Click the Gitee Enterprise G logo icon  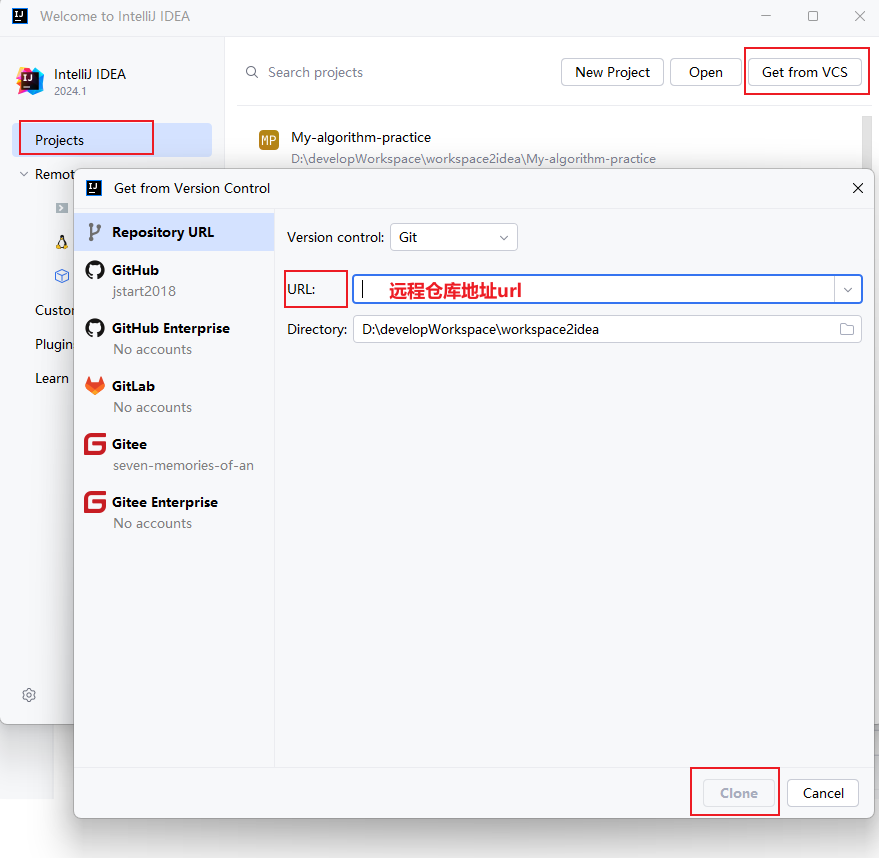[95, 502]
